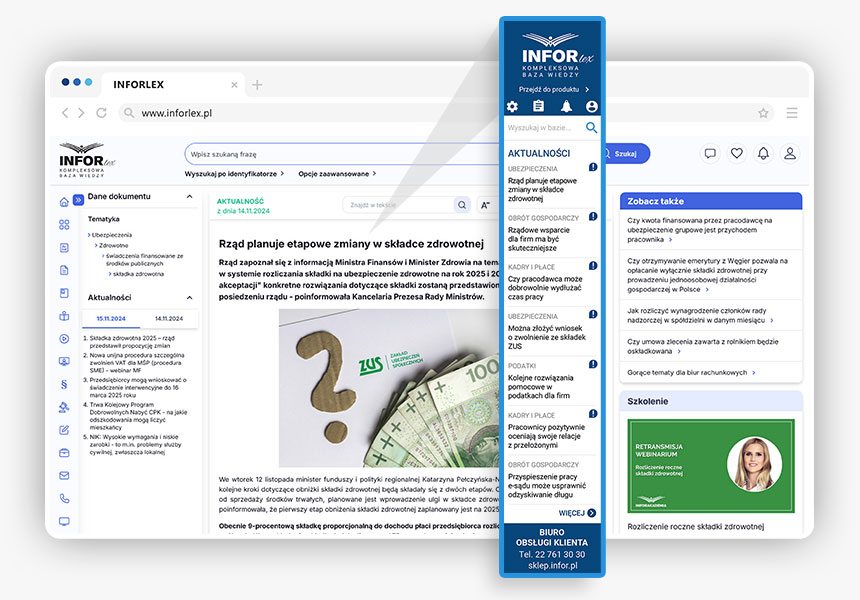
Task: Open the envelope mail icon in the sidebar
Action: pos(64,476)
